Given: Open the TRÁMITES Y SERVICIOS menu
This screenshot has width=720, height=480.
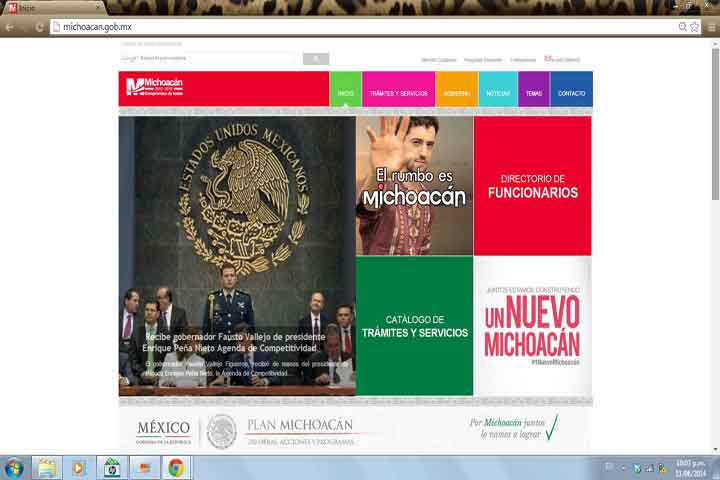Looking at the screenshot, I should tap(398, 92).
